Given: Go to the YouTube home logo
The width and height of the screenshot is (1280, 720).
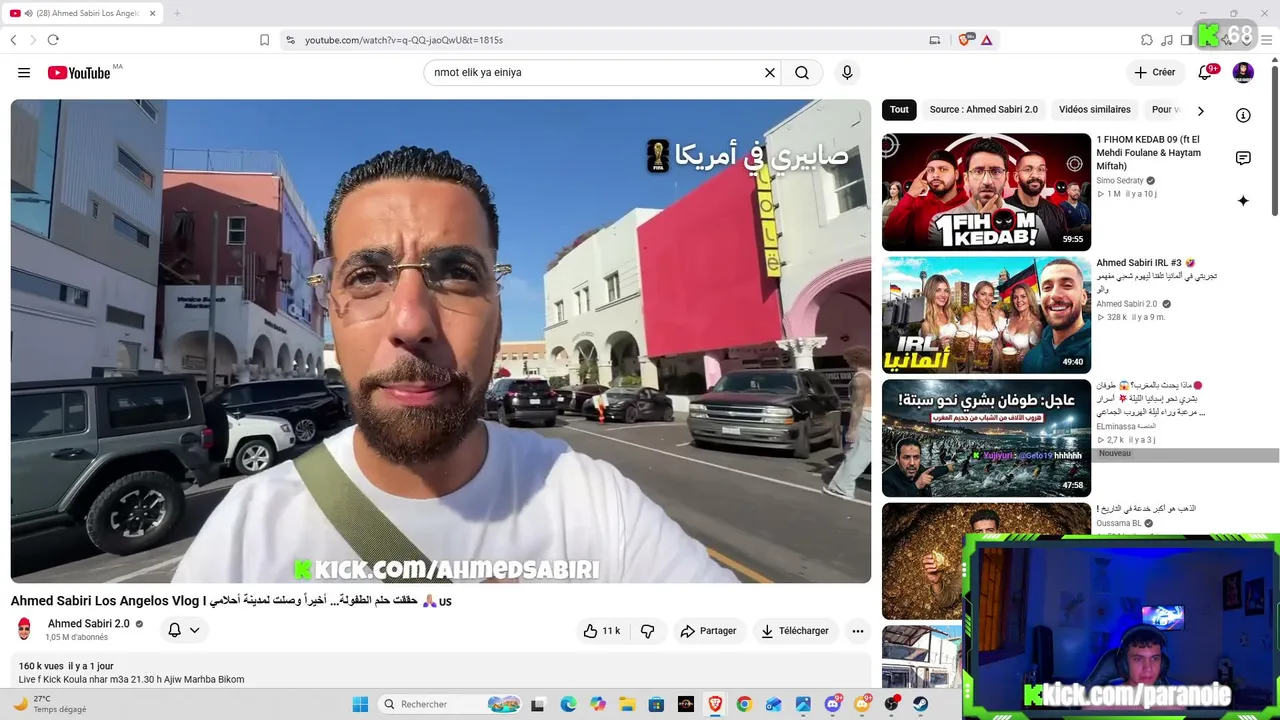Looking at the screenshot, I should click(x=79, y=73).
